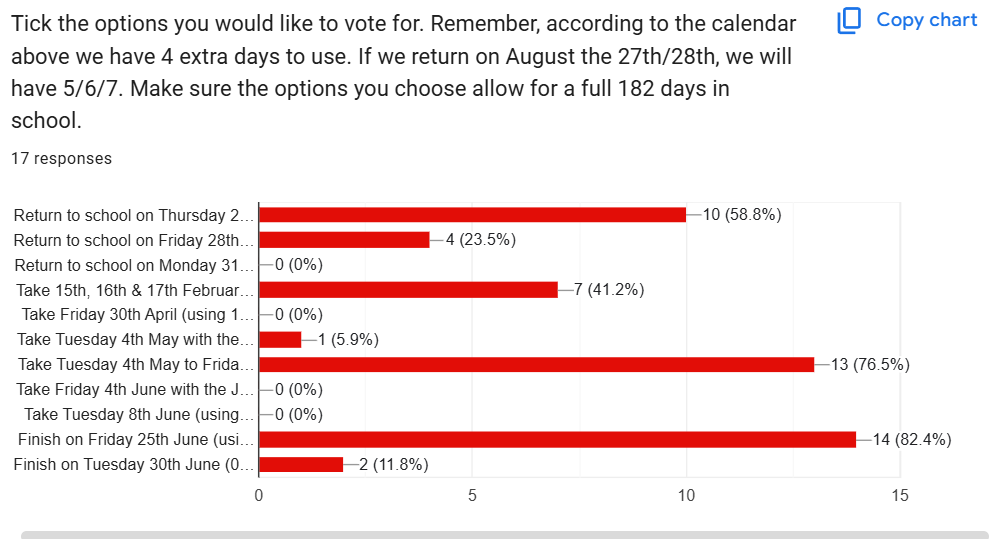Click the Copy chart text link
The height and width of the screenshot is (539, 993).
click(926, 20)
